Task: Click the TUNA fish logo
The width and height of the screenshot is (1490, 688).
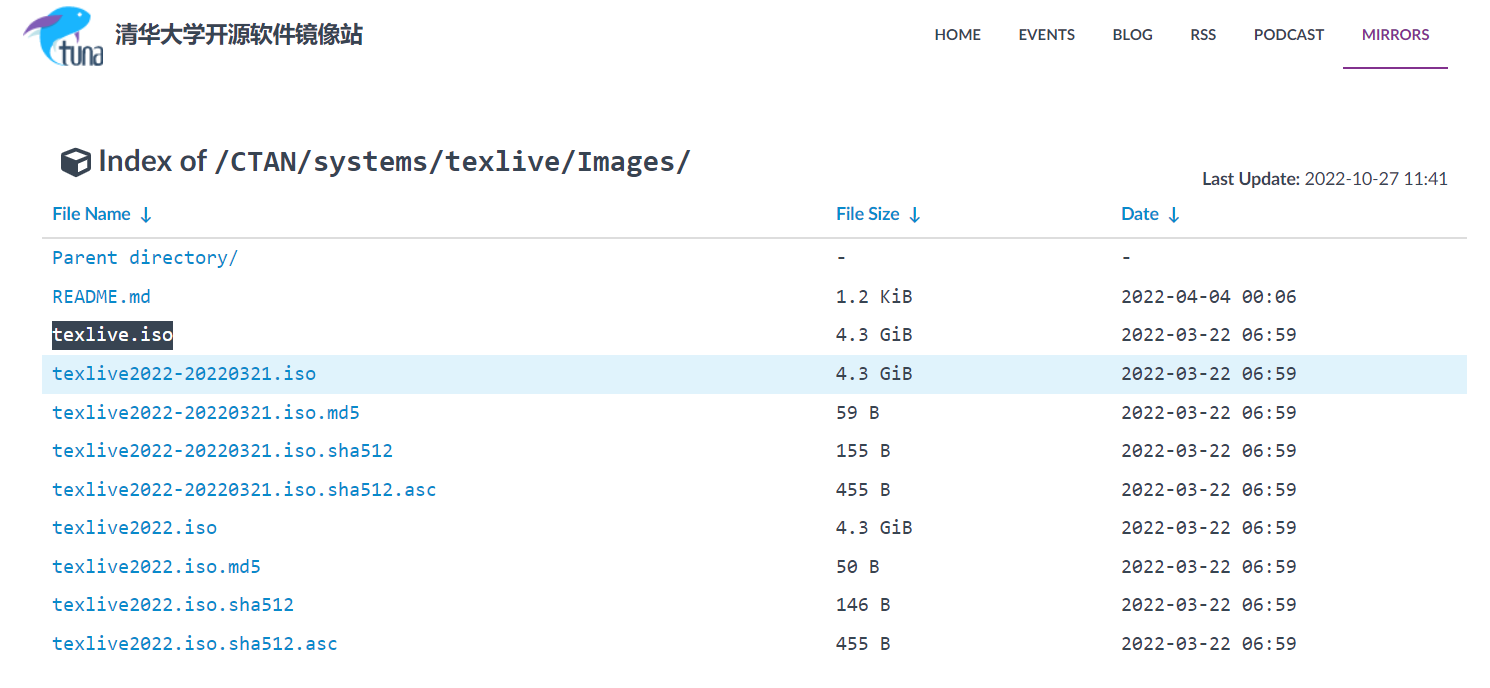Action: click(63, 36)
